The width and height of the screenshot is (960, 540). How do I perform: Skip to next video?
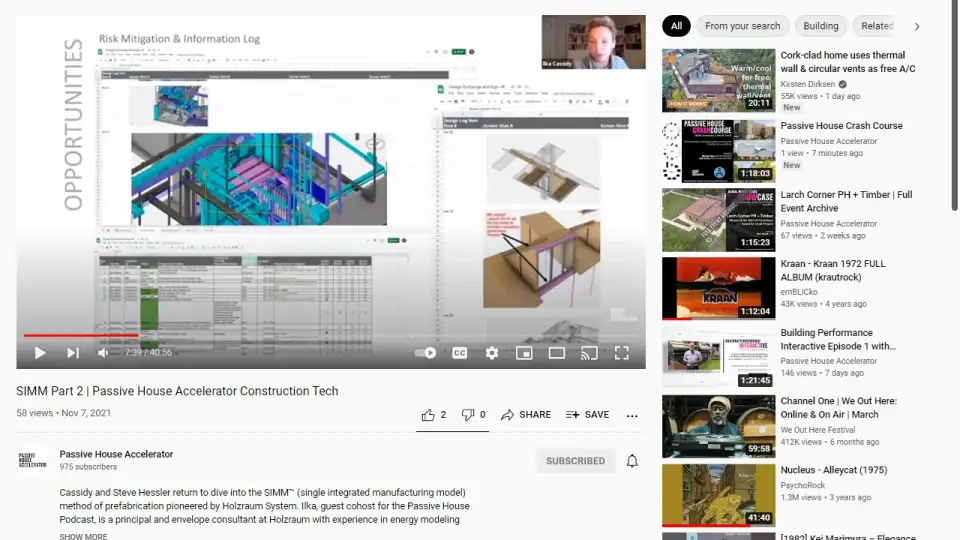point(73,353)
